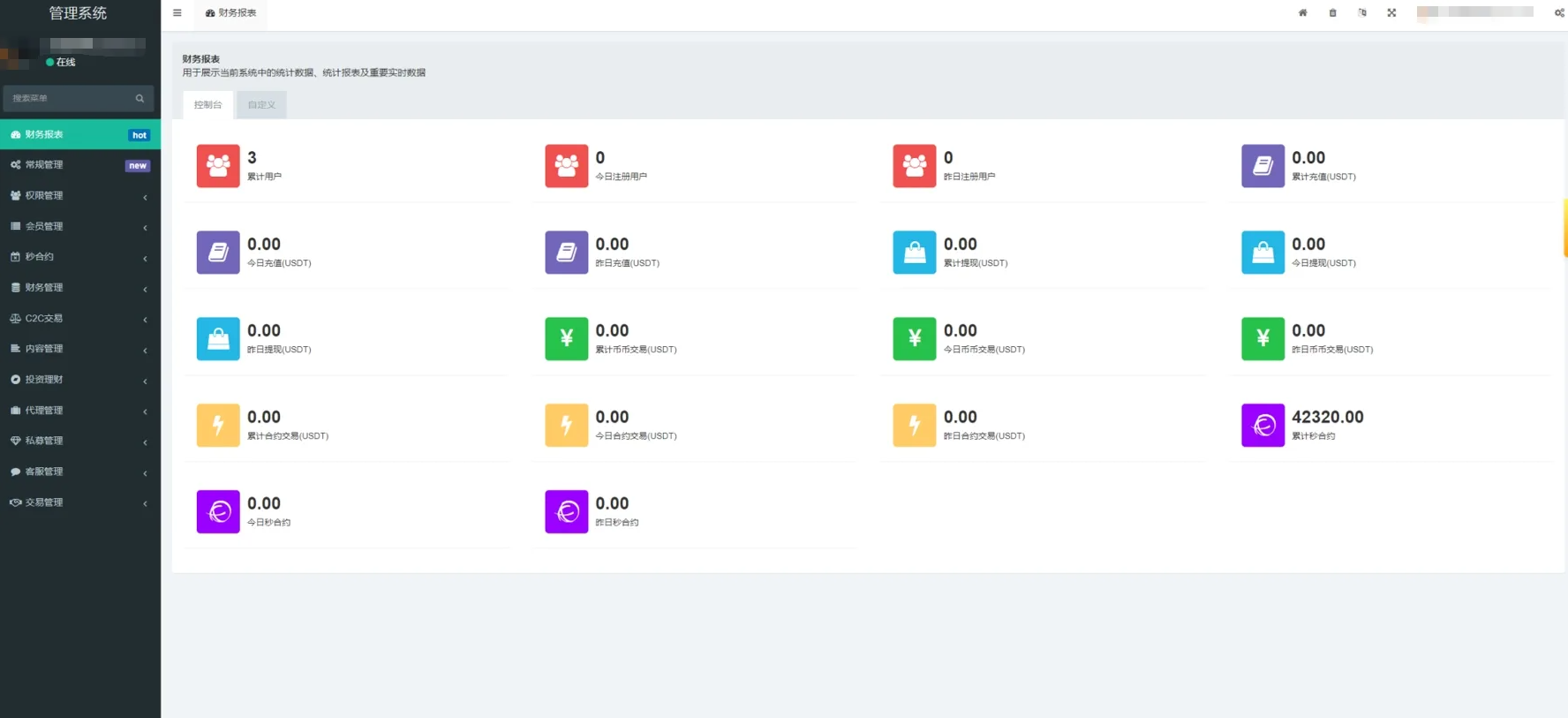The width and height of the screenshot is (1568, 718).
Task: Click the green yen icon for 昨日币币交易(USDT)
Action: [x=1263, y=339]
